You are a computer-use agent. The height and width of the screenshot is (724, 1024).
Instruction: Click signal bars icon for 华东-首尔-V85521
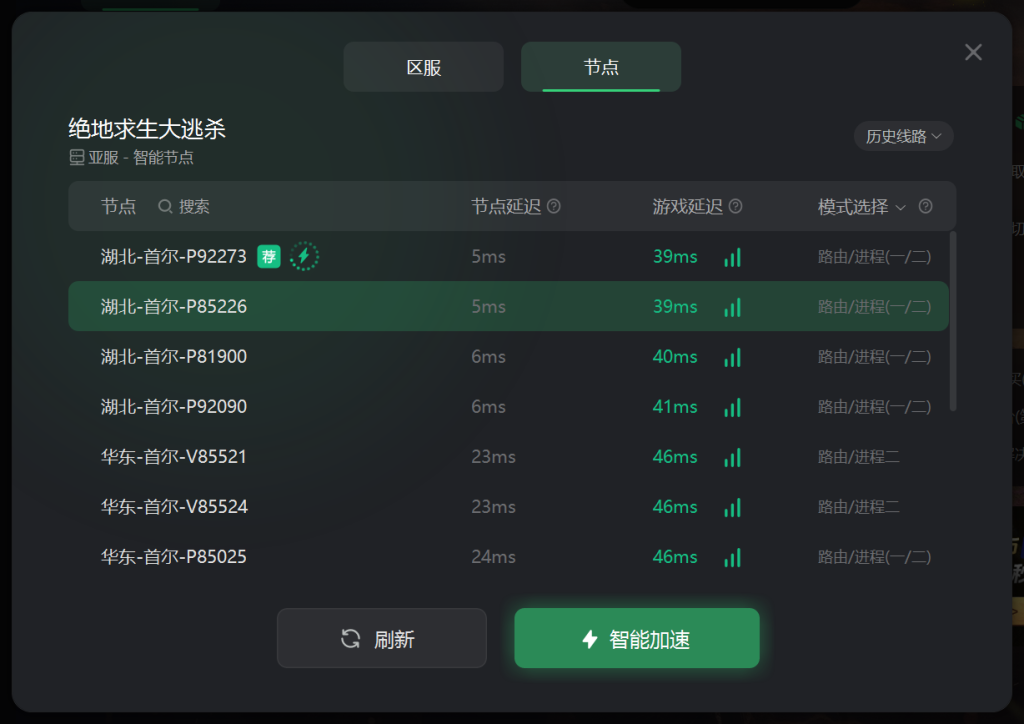732,458
